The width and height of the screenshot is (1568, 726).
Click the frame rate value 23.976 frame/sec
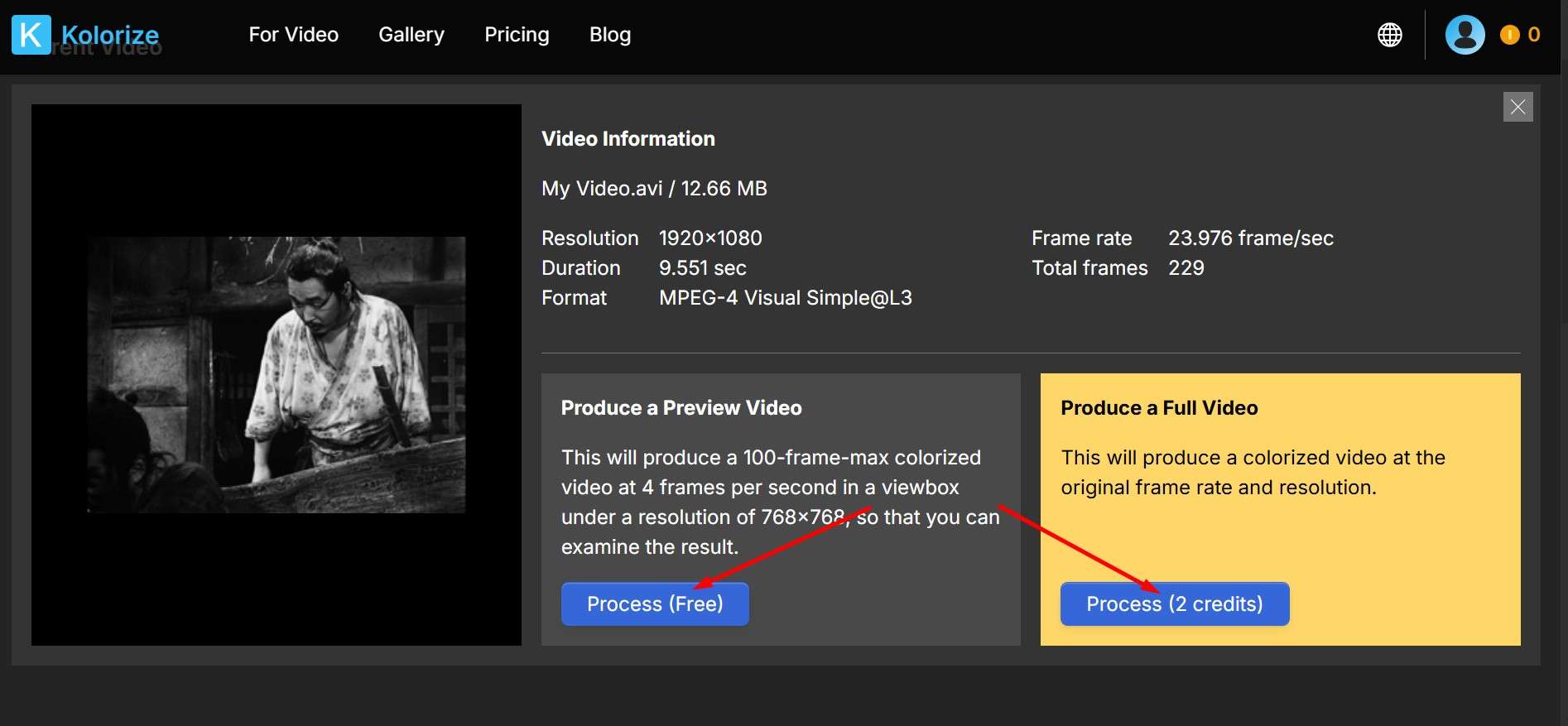coord(1251,238)
